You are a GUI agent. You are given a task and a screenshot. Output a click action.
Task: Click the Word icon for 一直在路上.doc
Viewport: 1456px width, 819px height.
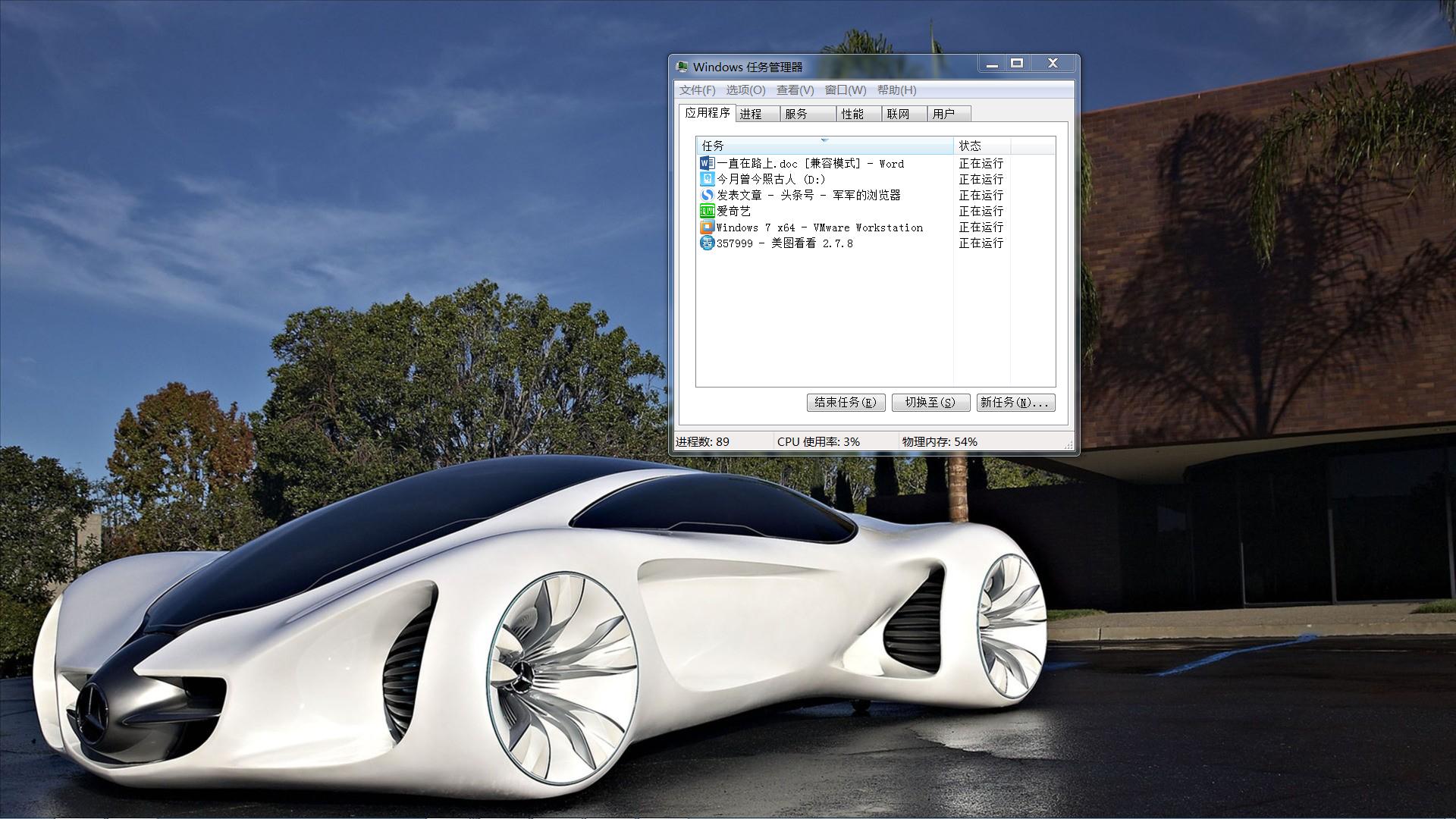point(707,163)
